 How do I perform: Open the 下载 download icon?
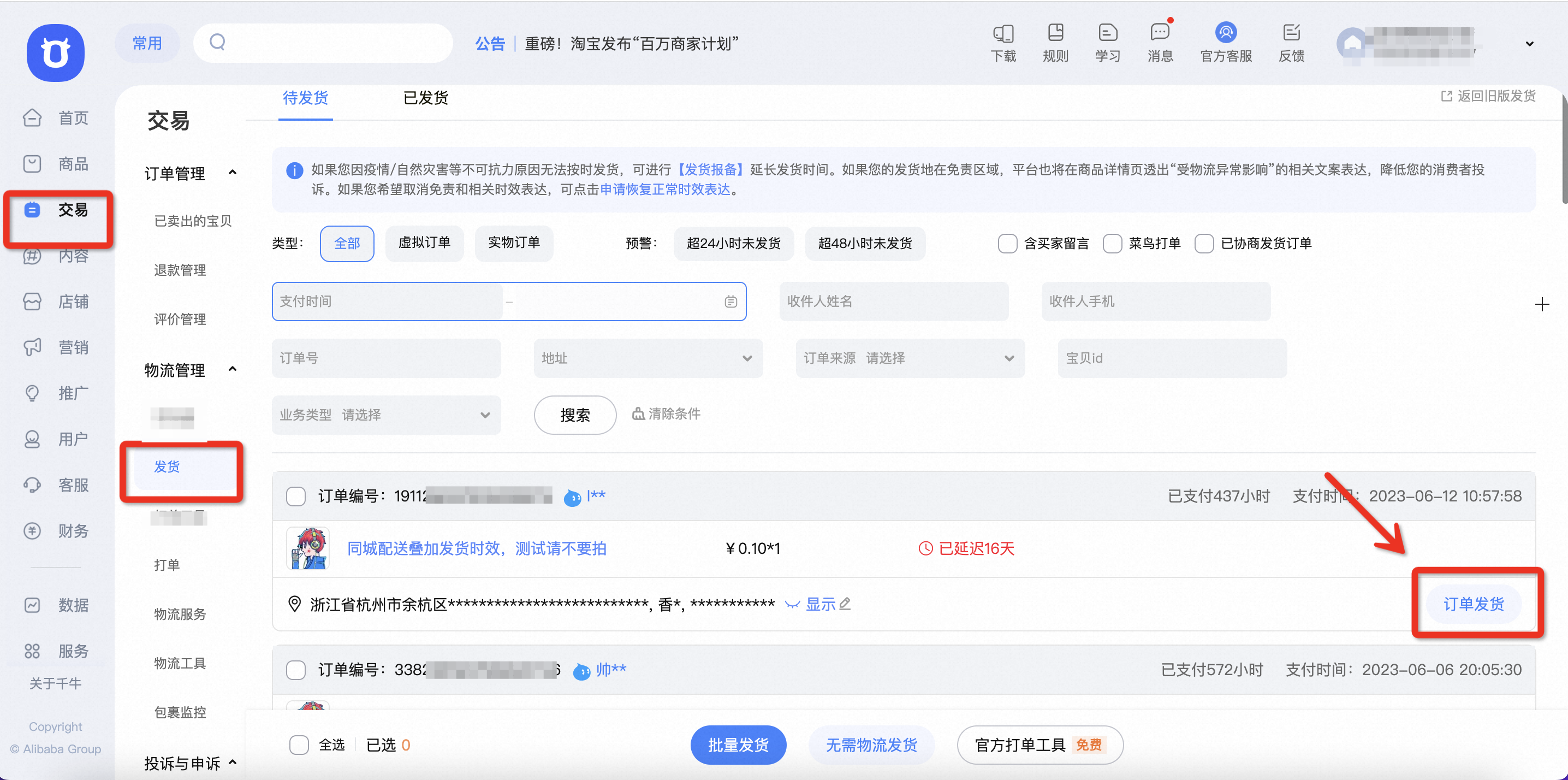1003,43
